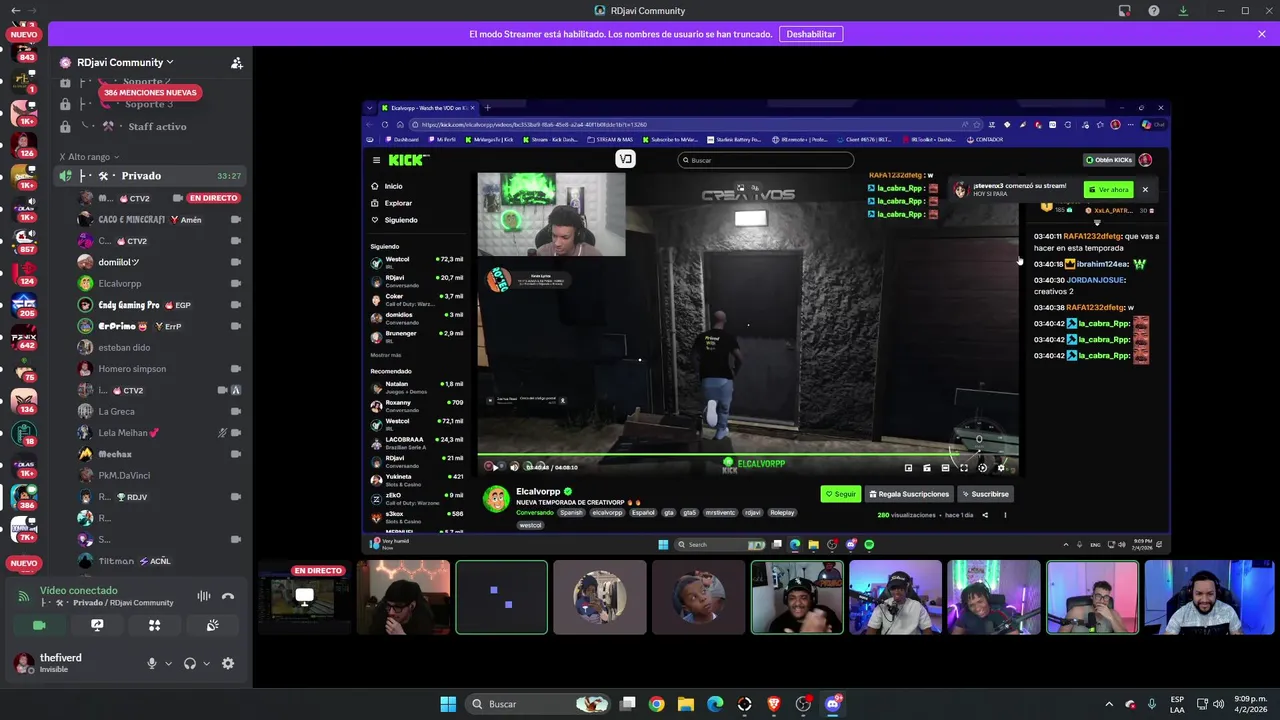Select EN DIRECTO stream thumbnail tile

tap(305, 597)
